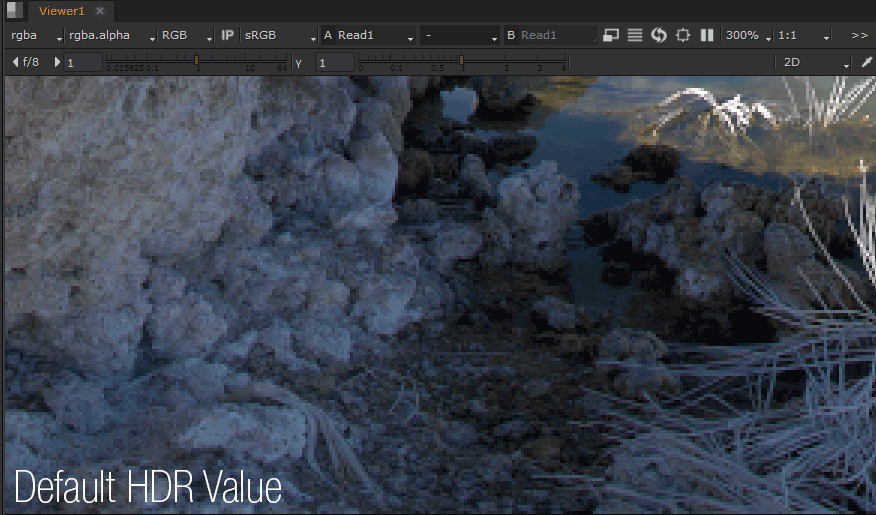Click the gain value input field
The height and width of the screenshot is (515, 876).
coord(84,63)
